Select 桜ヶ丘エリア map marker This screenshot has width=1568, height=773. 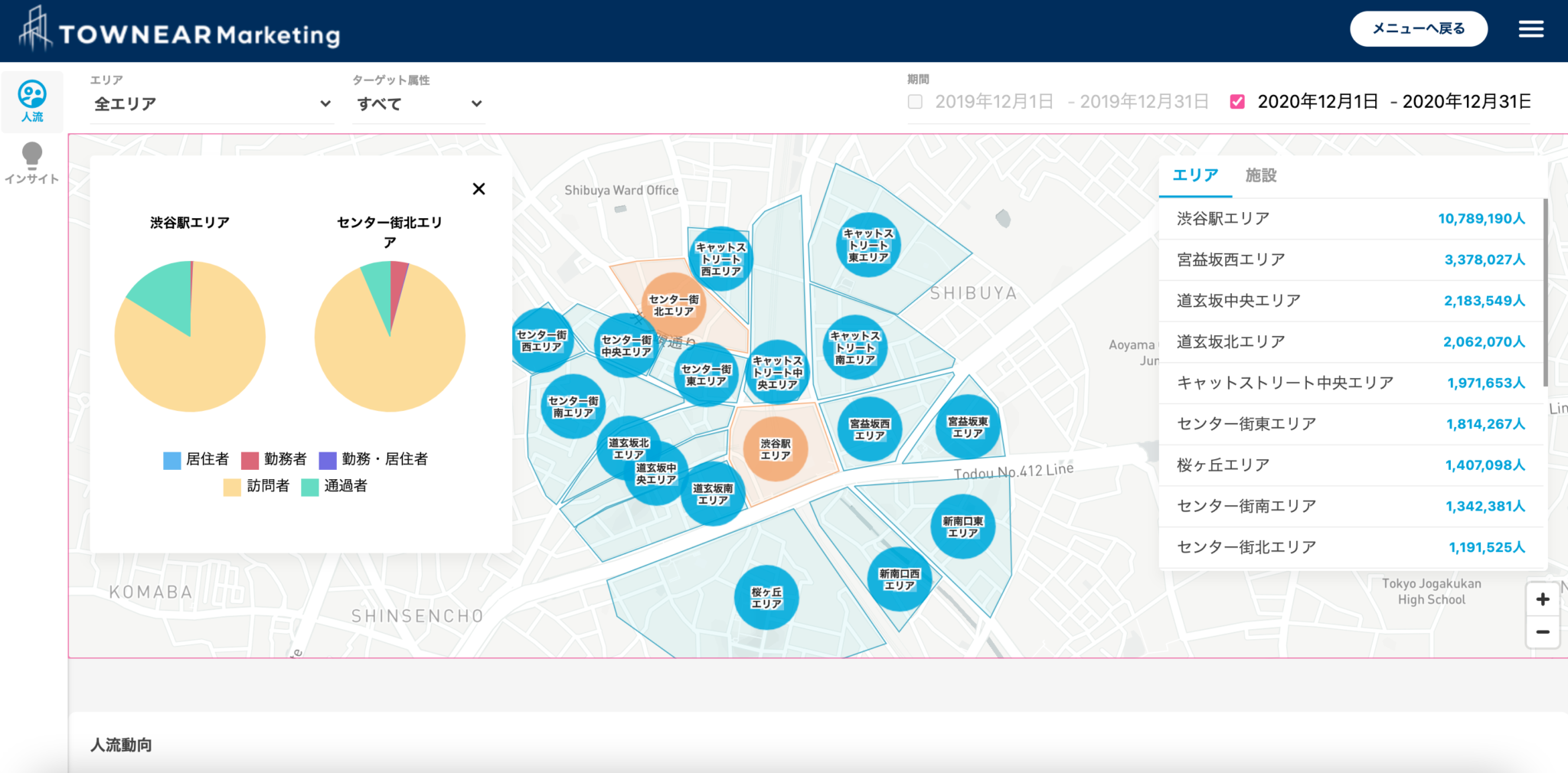[766, 598]
